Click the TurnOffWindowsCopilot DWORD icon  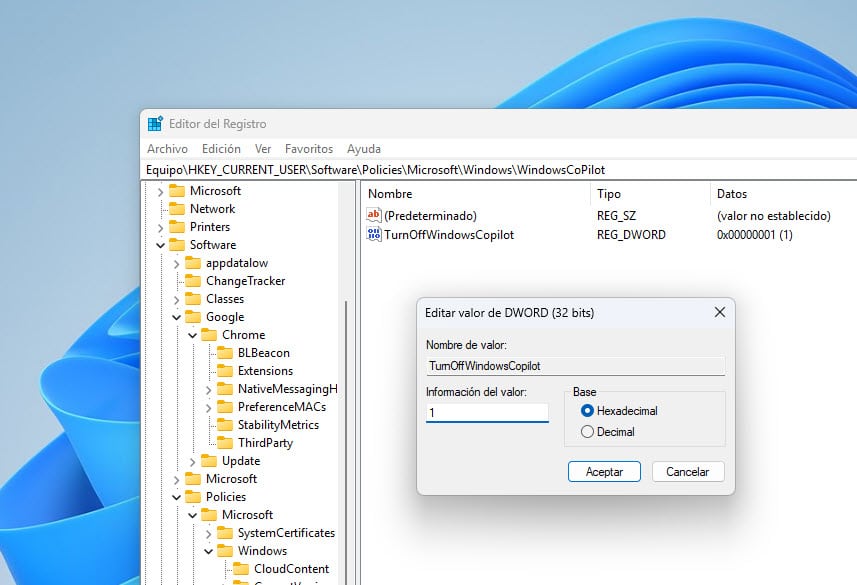pos(374,235)
